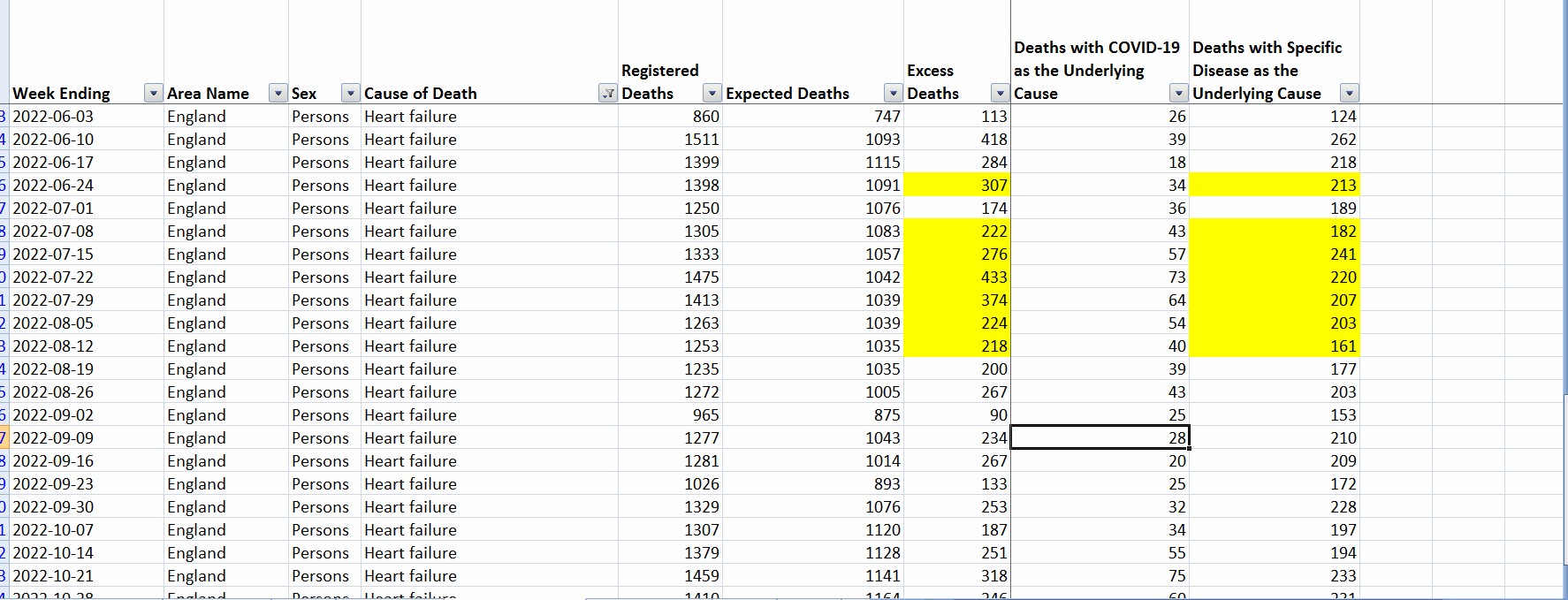Select the date cell 2022-10-21

[x=87, y=575]
